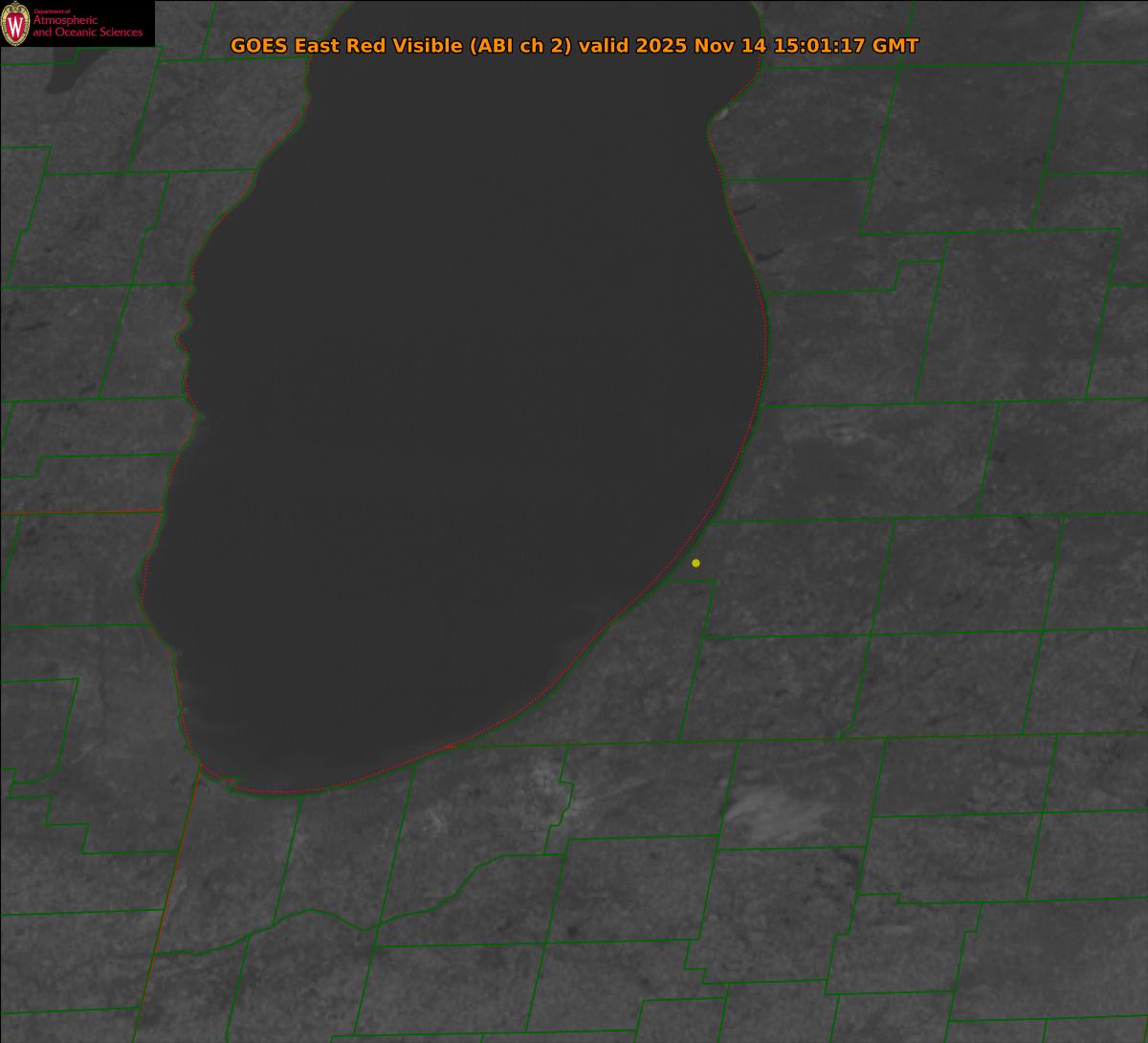Click the small 'Department of' text
This screenshot has height=1043, width=1148.
coord(52,11)
